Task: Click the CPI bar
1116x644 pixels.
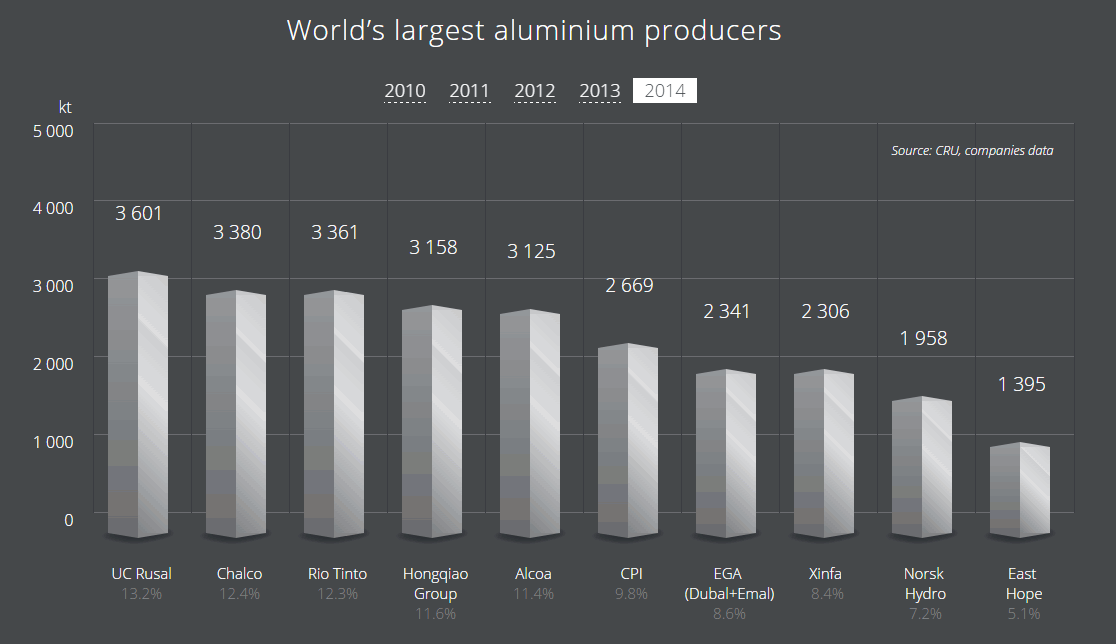Action: (x=628, y=440)
